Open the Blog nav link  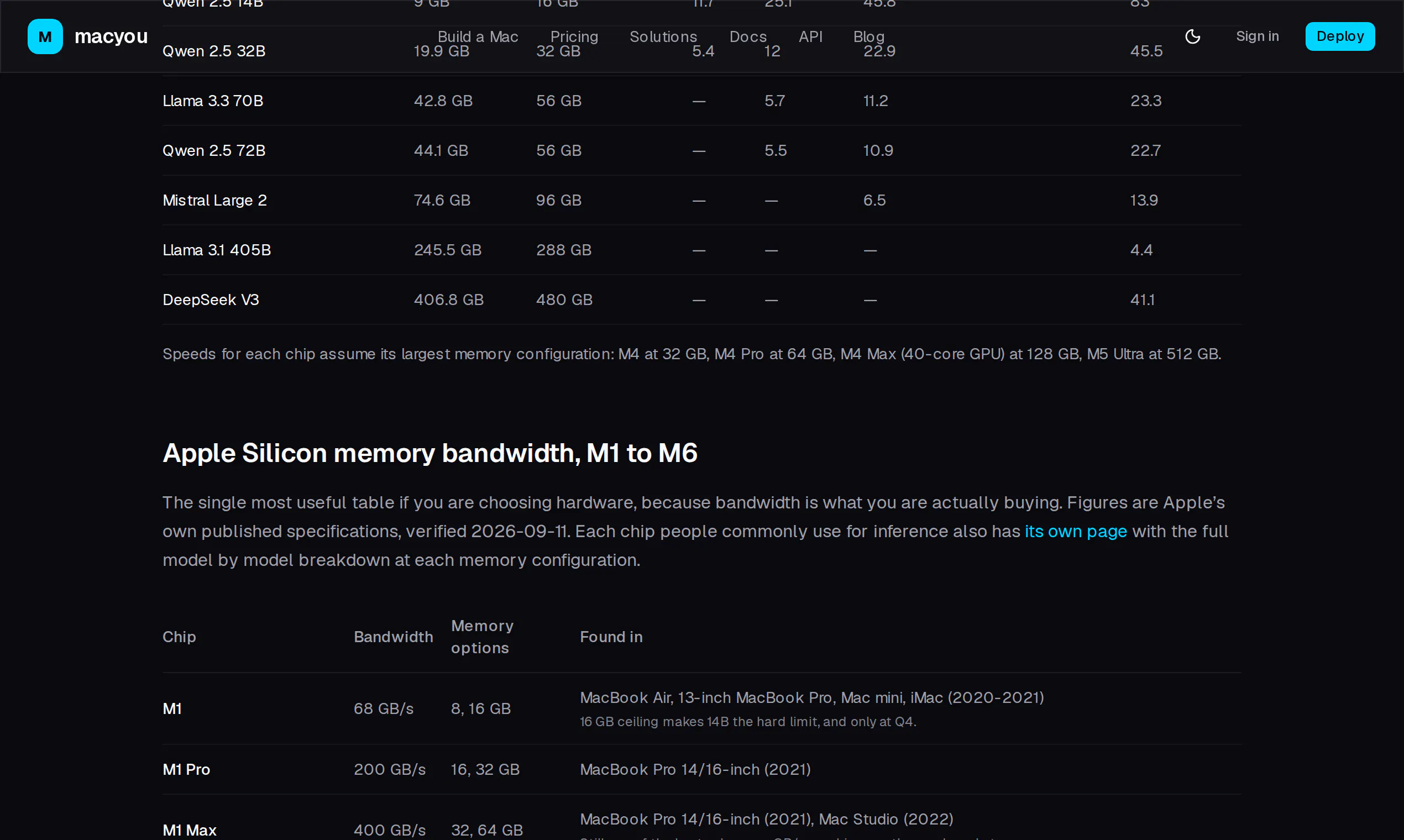click(x=868, y=37)
